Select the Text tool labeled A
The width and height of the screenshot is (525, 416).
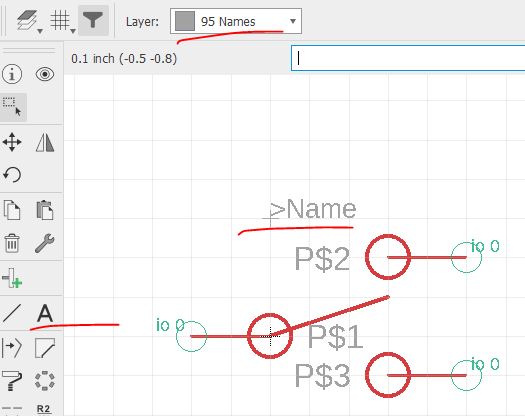click(45, 313)
